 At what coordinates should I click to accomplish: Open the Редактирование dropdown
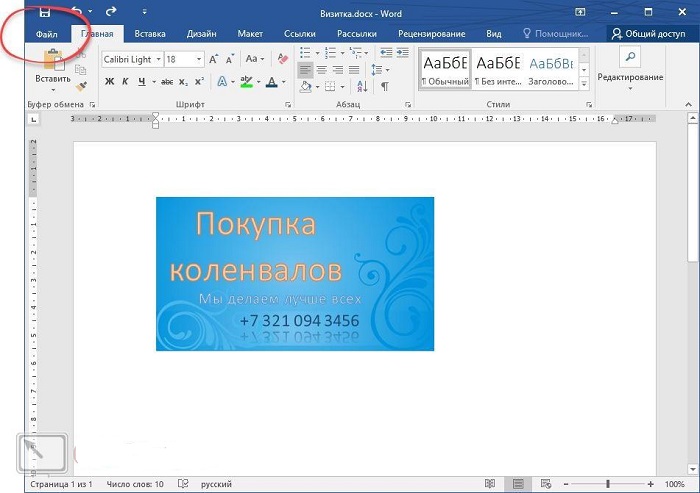[630, 70]
